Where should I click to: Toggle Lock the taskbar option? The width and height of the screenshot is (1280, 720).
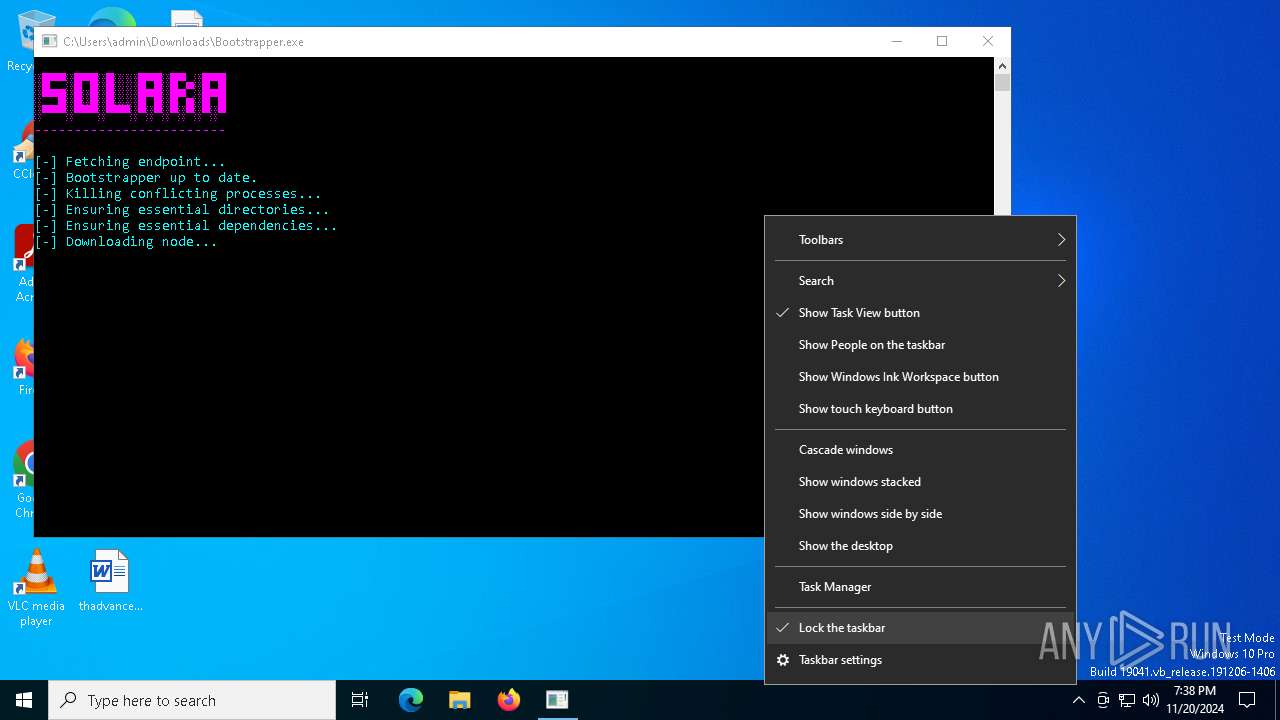pos(920,628)
